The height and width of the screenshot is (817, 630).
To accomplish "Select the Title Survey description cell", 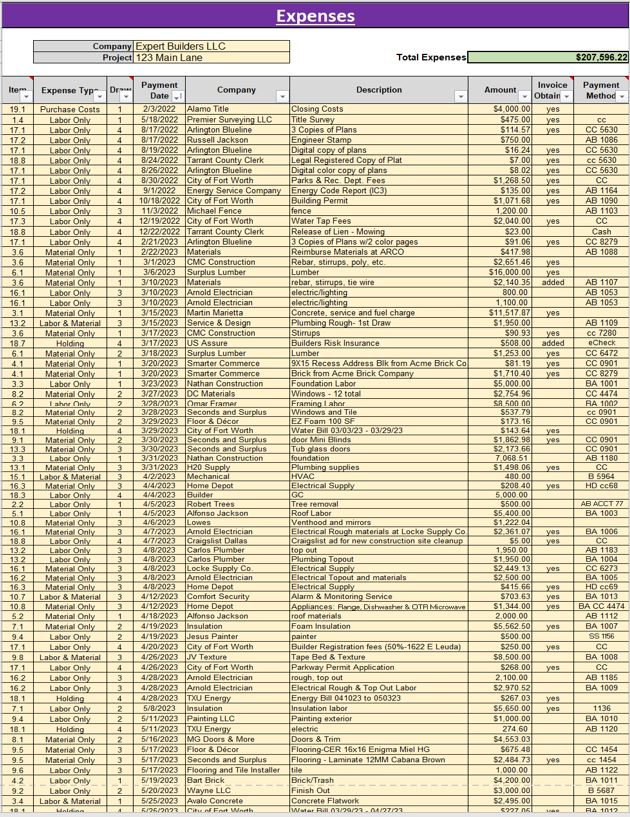I will click(379, 119).
